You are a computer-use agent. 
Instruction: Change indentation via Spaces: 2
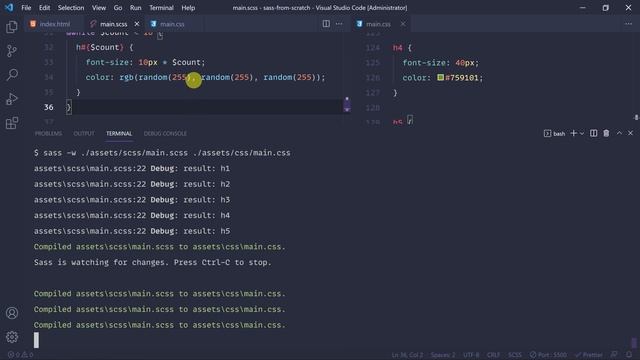pyautogui.click(x=442, y=355)
